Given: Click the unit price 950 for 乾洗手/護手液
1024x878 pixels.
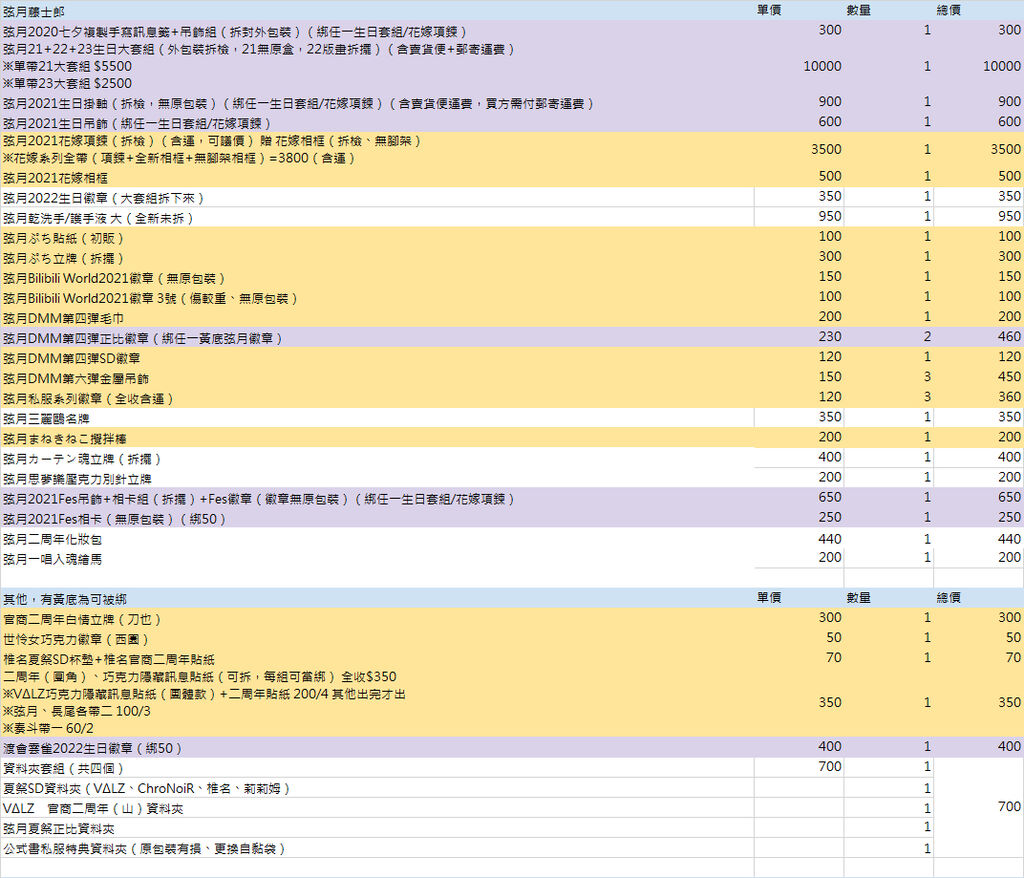Looking at the screenshot, I should pyautogui.click(x=830, y=216).
